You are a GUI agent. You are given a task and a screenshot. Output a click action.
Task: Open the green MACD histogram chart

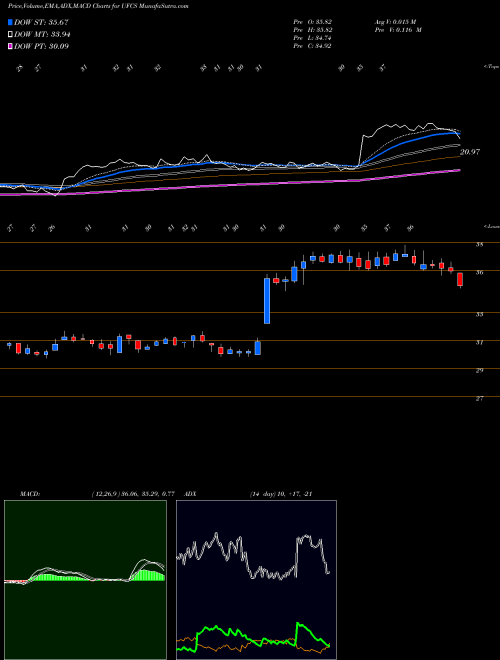click(x=85, y=580)
